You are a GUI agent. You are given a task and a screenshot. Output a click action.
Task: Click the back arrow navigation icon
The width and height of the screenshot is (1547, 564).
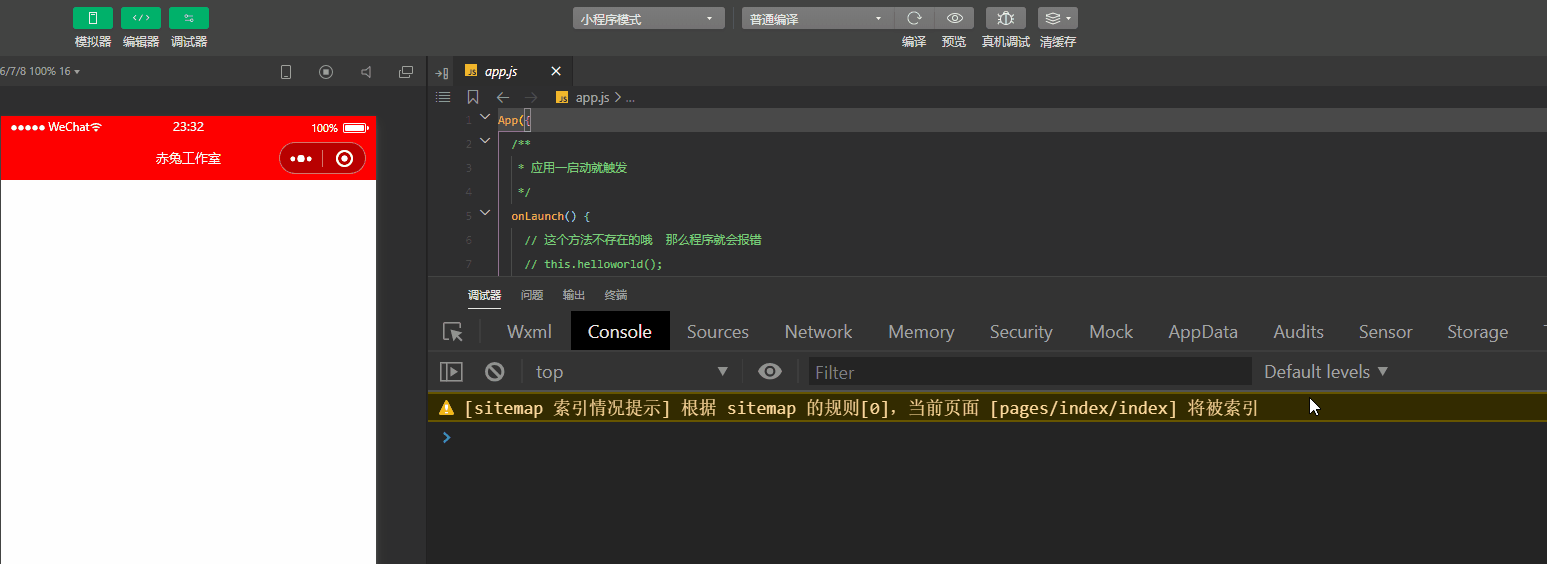pos(503,97)
